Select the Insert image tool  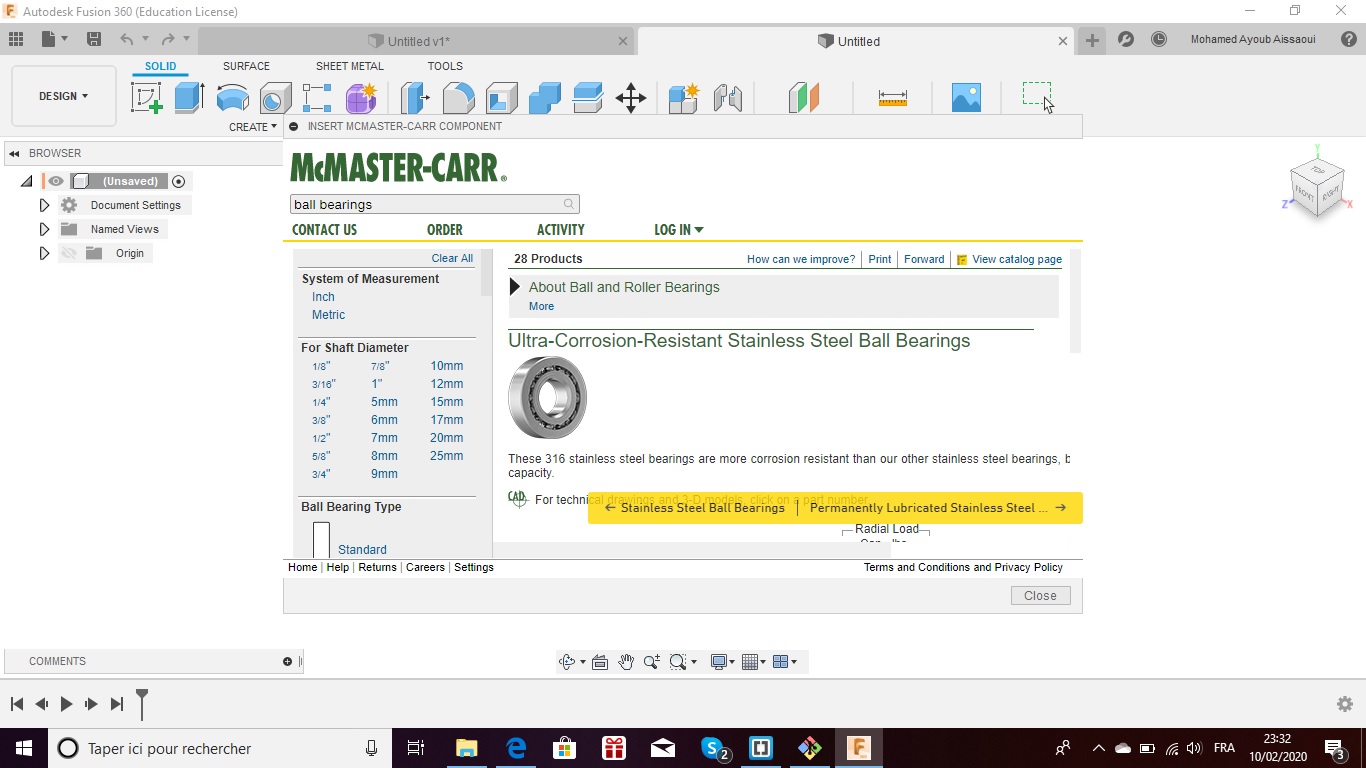tap(966, 98)
